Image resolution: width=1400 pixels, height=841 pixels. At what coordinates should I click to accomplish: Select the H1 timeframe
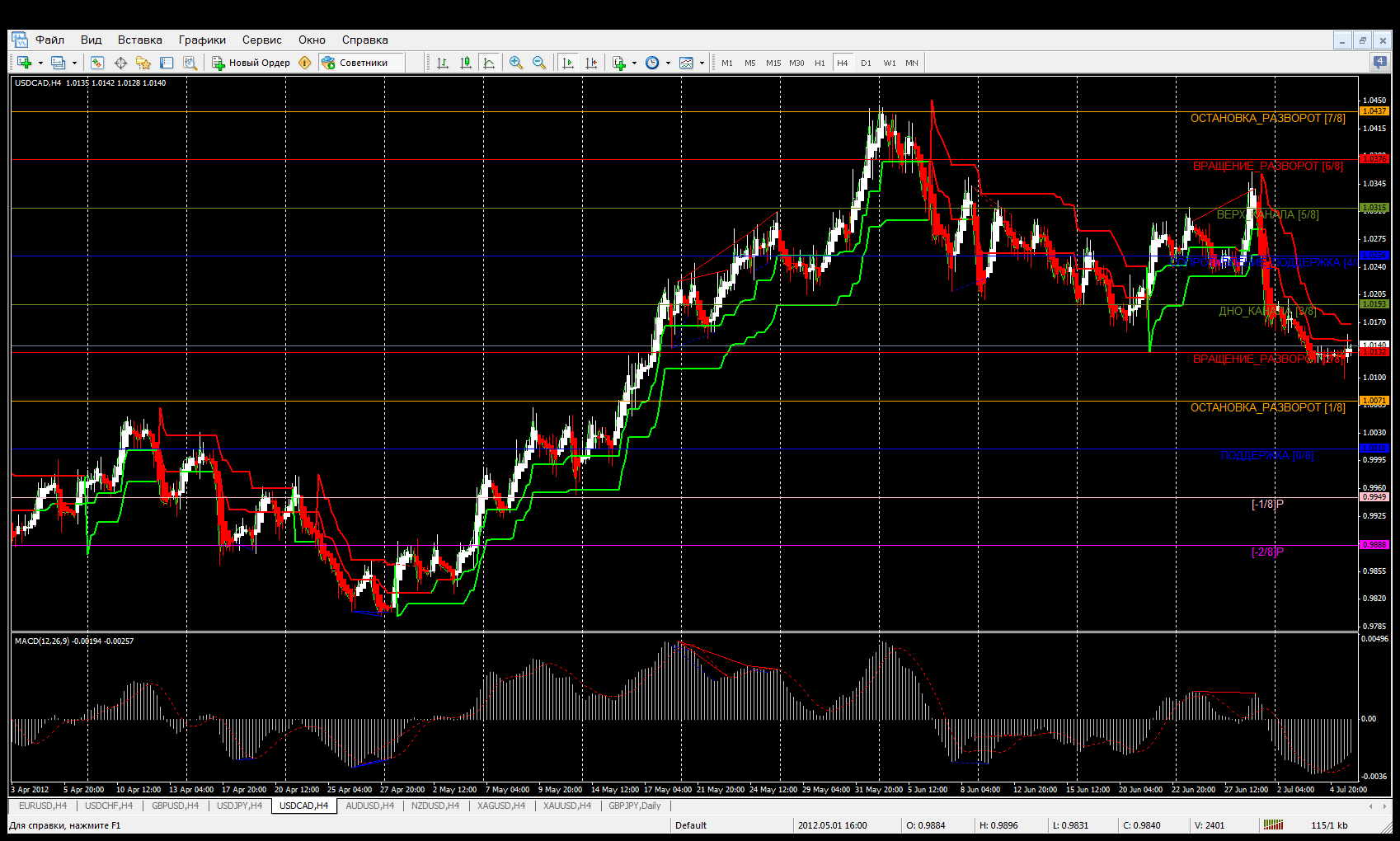click(x=820, y=63)
